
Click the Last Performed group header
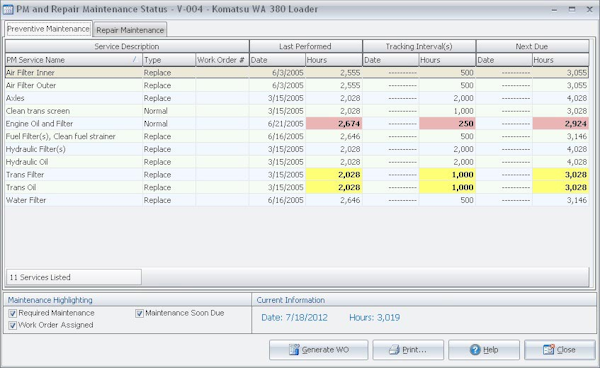[x=305, y=46]
